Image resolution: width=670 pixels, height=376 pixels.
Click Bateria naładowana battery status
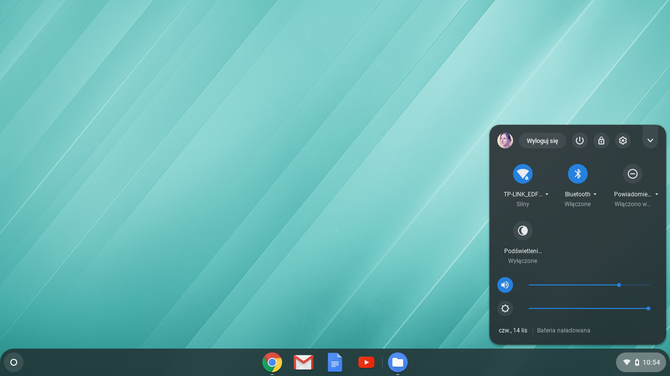[x=563, y=330]
